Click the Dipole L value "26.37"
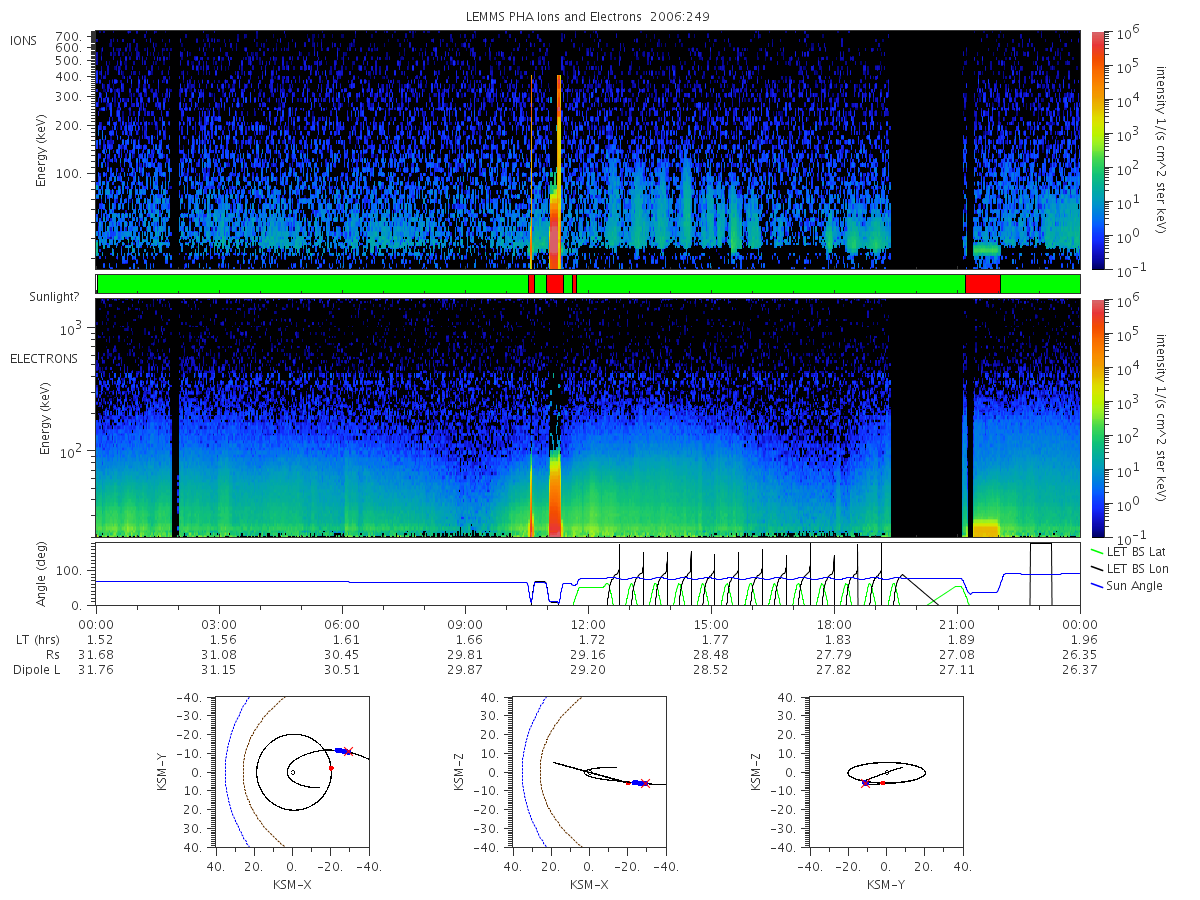Image resolution: width=1200 pixels, height=900 pixels. 1079,670
